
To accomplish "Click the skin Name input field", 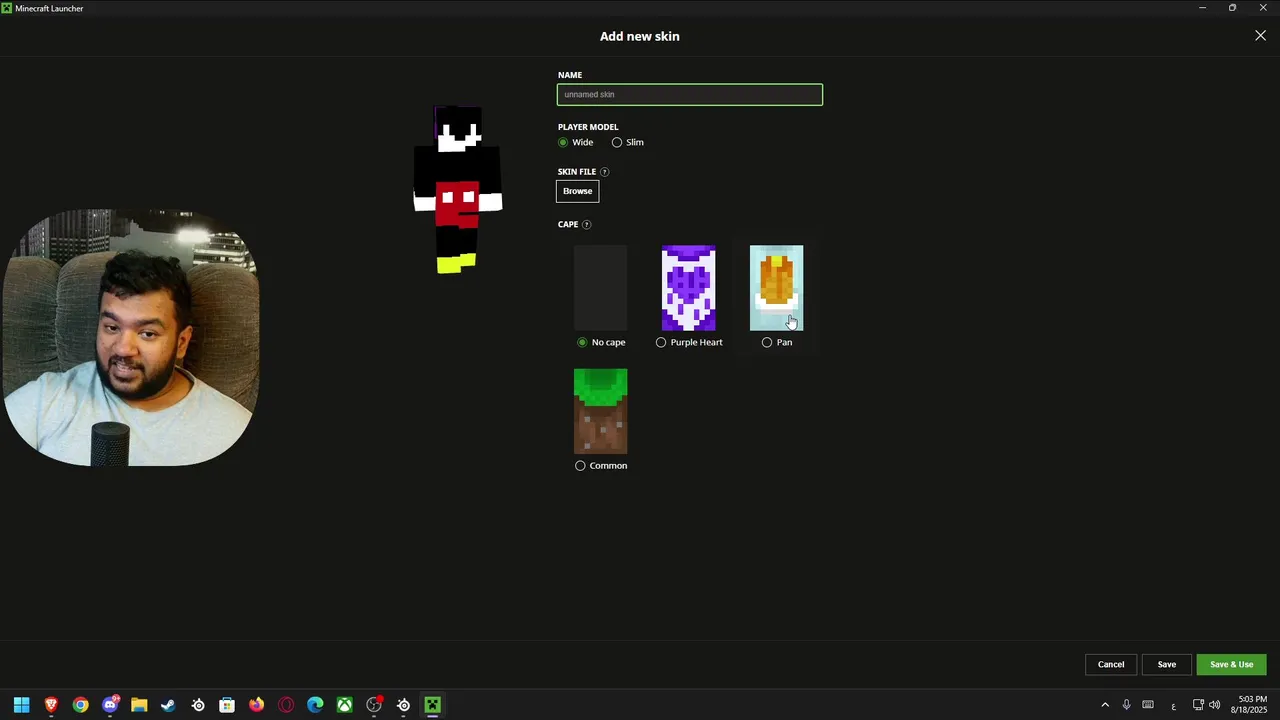I will tap(690, 95).
